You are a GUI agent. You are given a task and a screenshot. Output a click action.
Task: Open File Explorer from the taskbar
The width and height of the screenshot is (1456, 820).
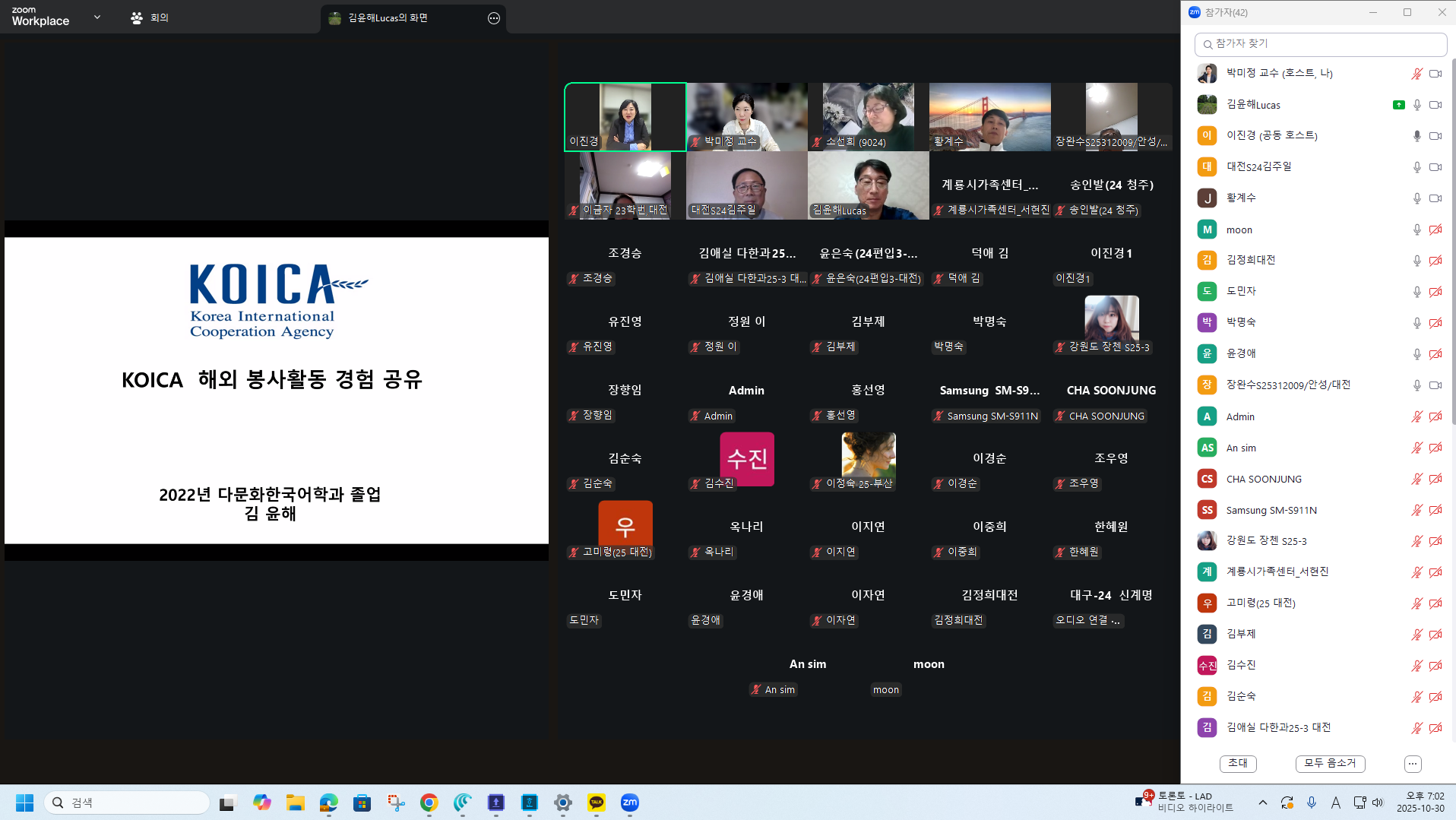click(296, 803)
